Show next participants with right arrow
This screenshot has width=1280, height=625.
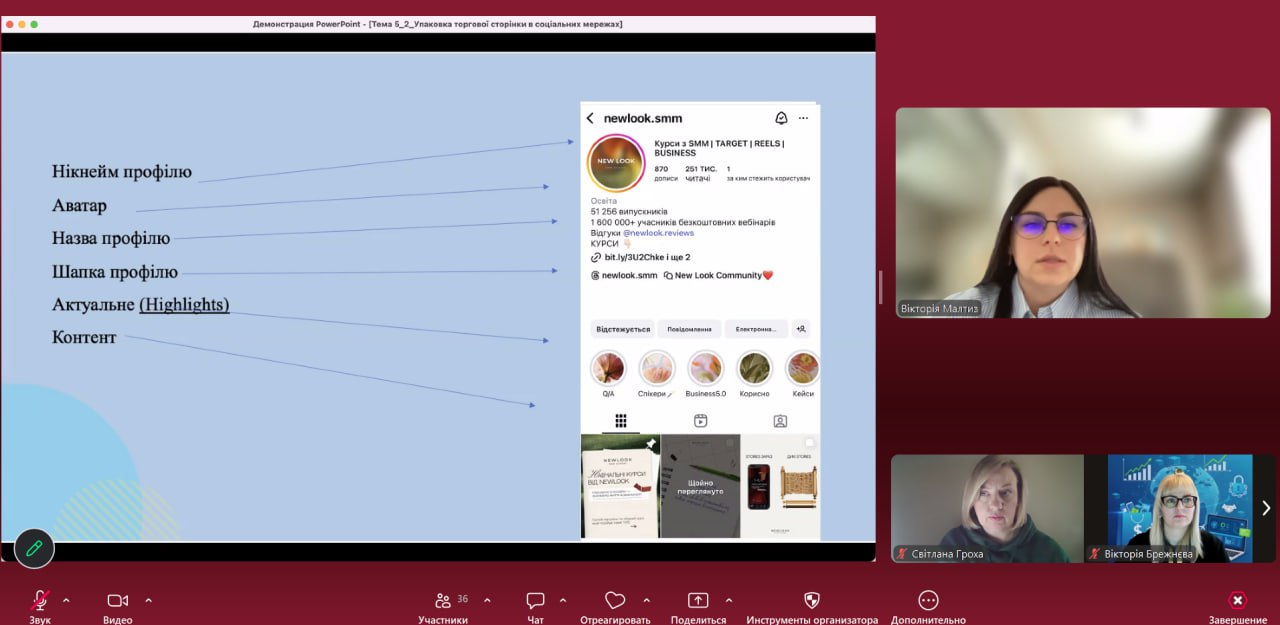[1266, 508]
